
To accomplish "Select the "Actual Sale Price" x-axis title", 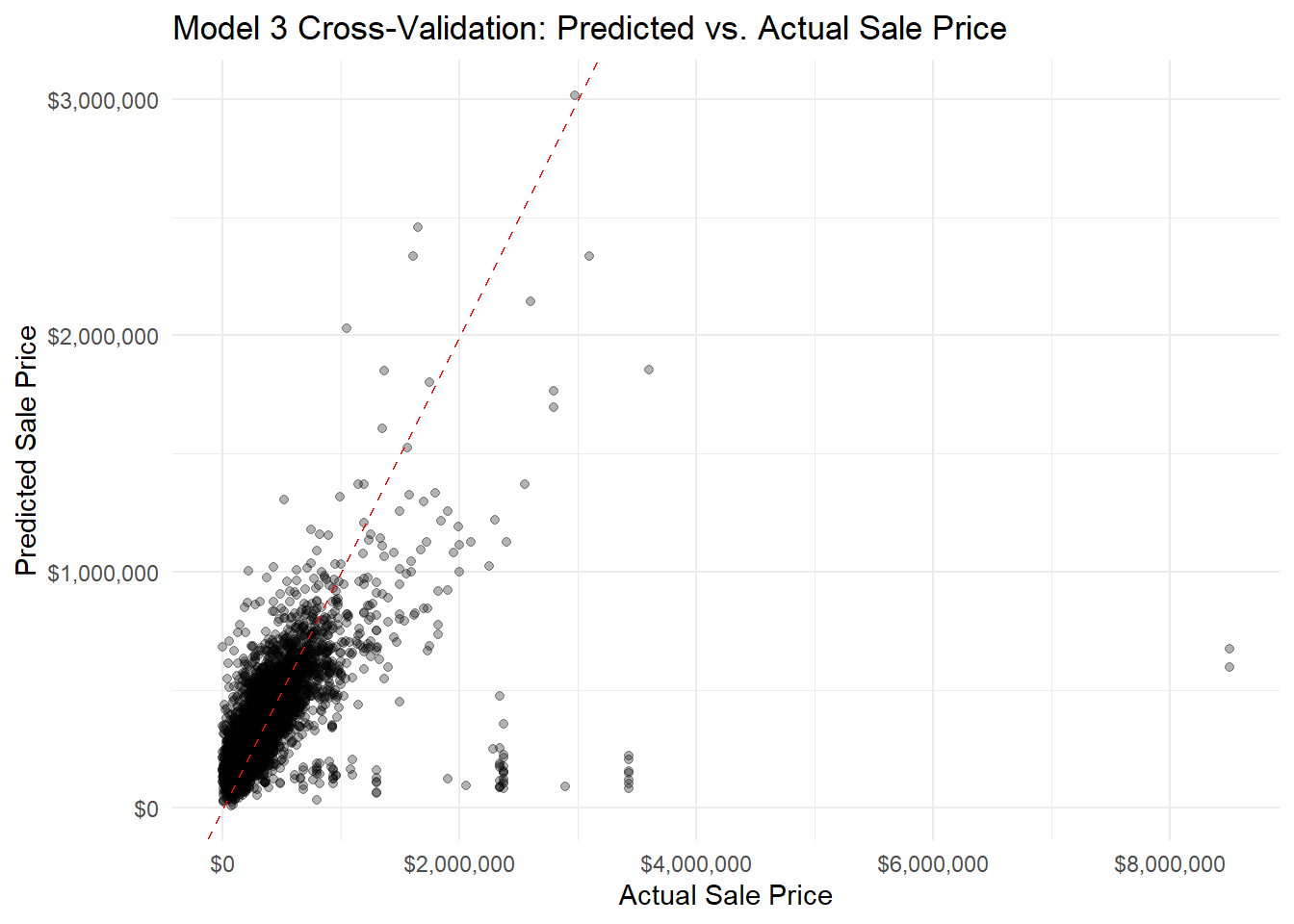I will tap(725, 895).
